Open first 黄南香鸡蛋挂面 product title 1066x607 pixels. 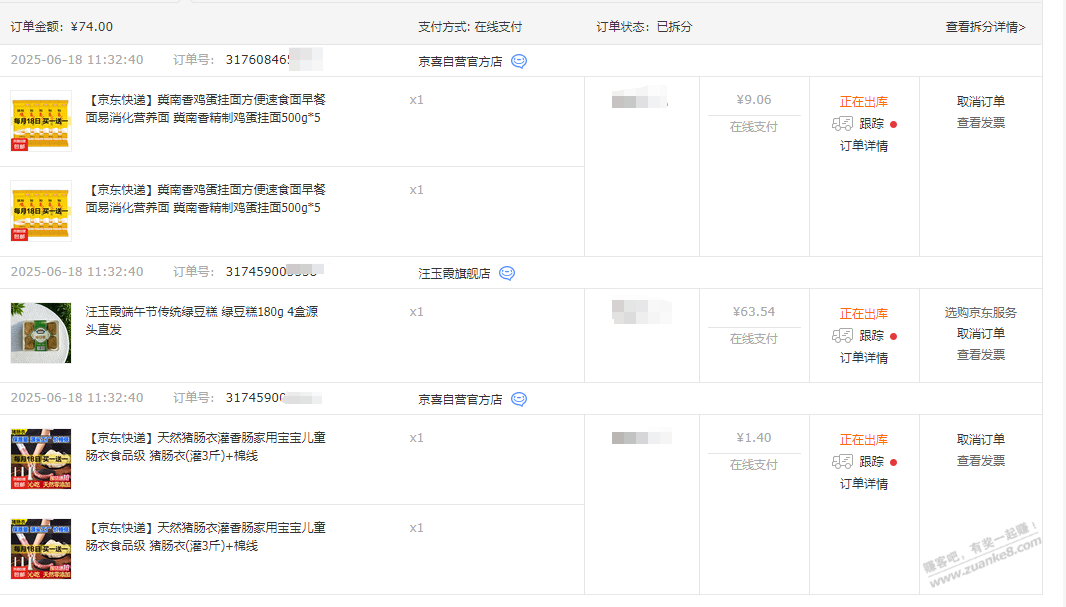pyautogui.click(x=205, y=109)
